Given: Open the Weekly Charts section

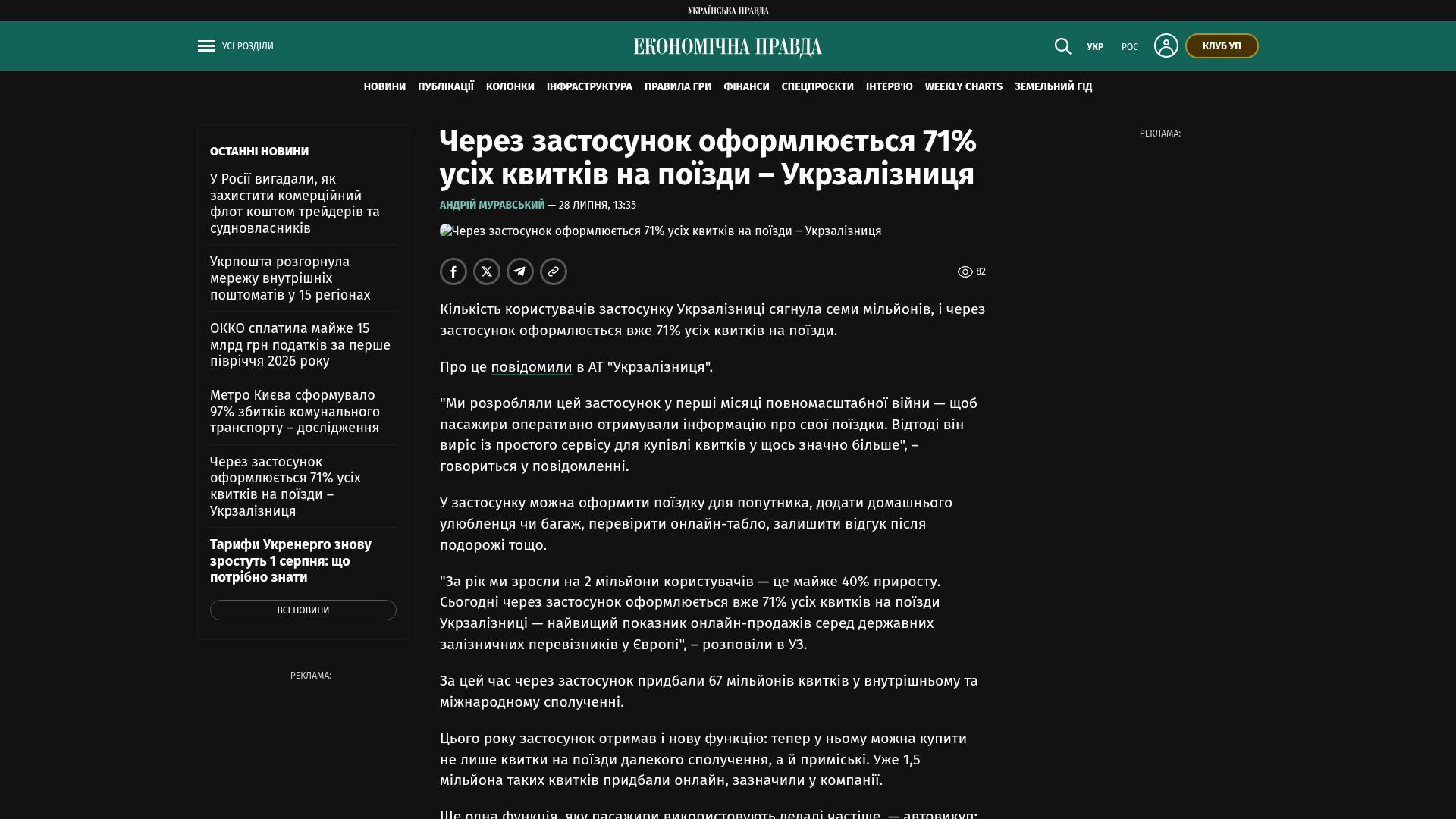Looking at the screenshot, I should coord(964,87).
